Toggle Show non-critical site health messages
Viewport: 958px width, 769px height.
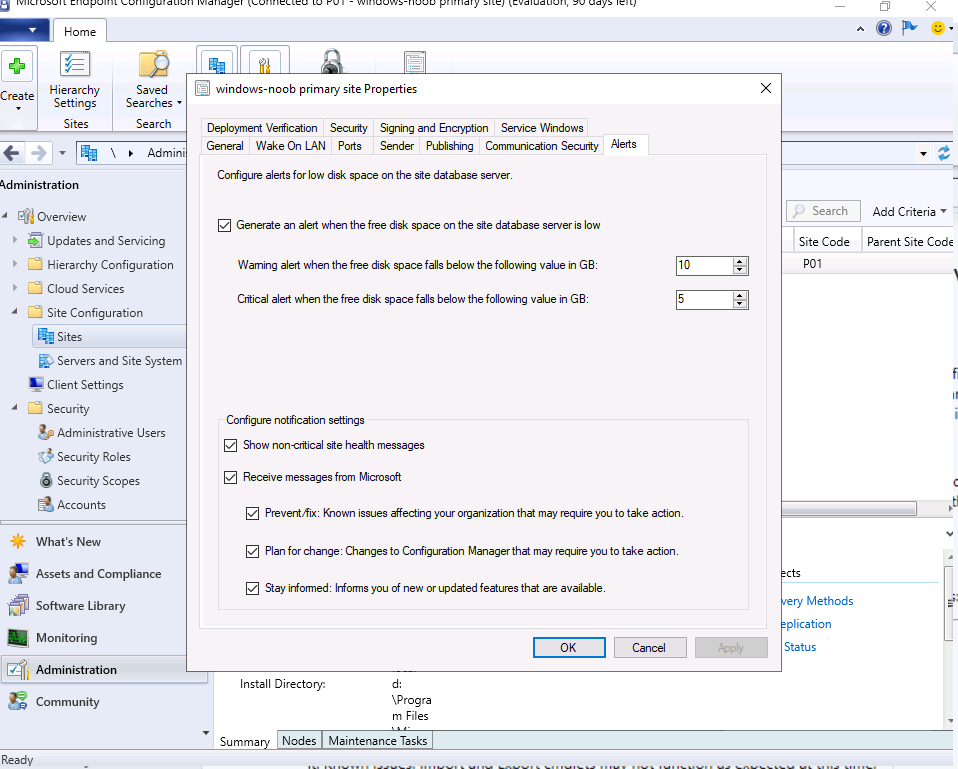tap(230, 445)
